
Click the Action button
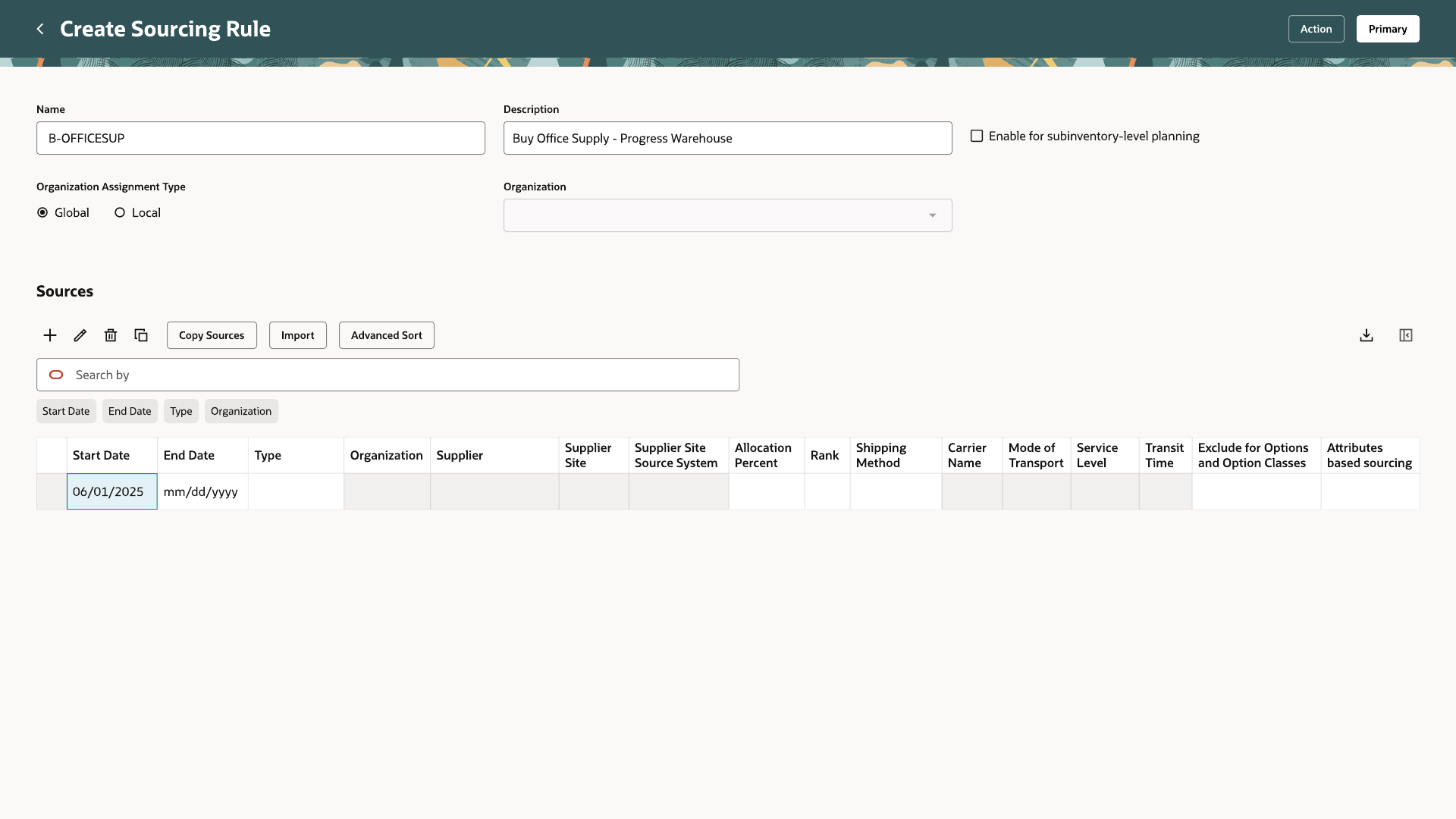pos(1316,29)
